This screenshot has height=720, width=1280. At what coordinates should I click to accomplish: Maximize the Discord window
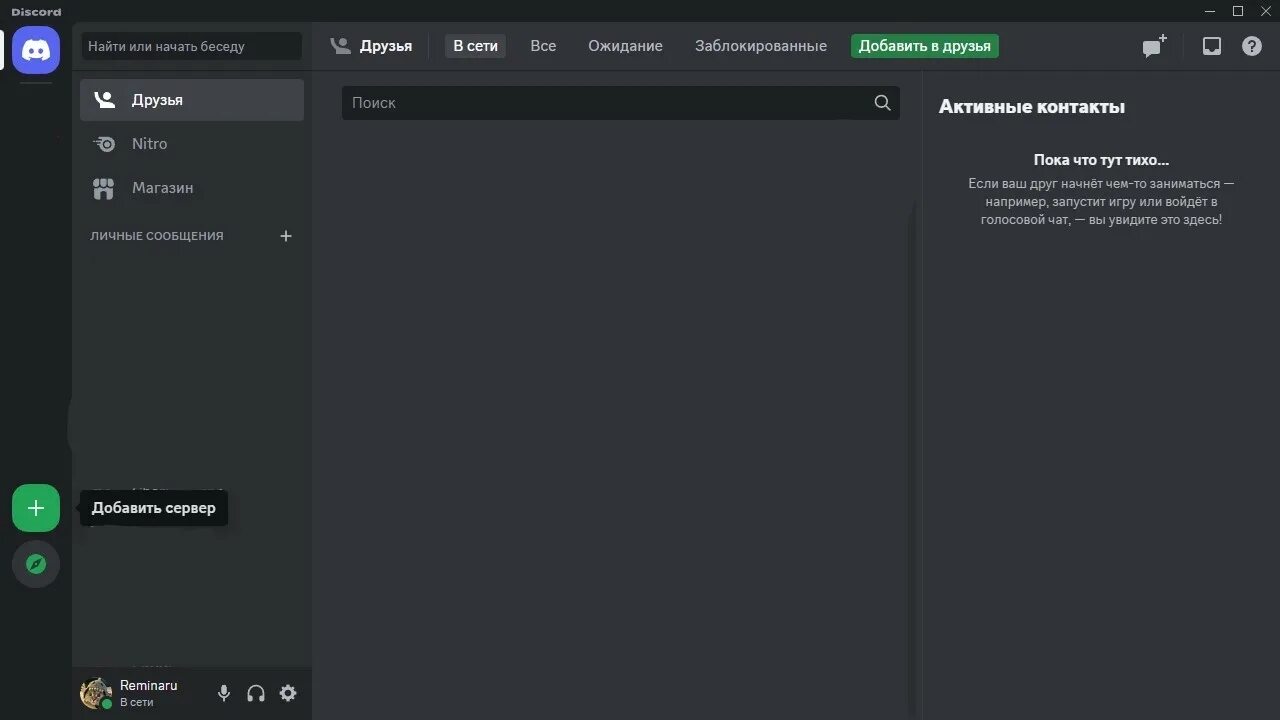[x=1238, y=11]
